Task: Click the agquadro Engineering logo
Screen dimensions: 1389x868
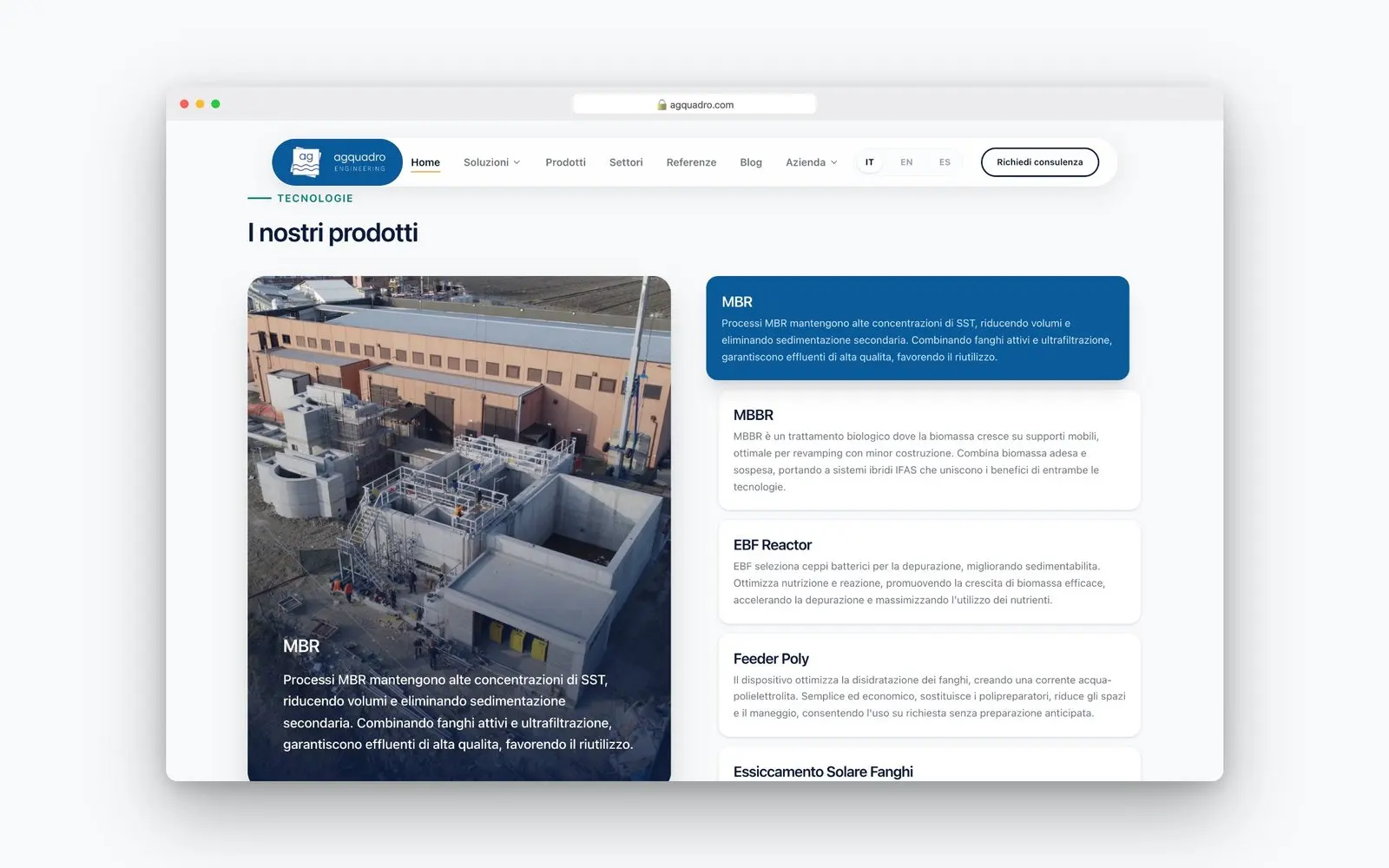Action: 338,162
